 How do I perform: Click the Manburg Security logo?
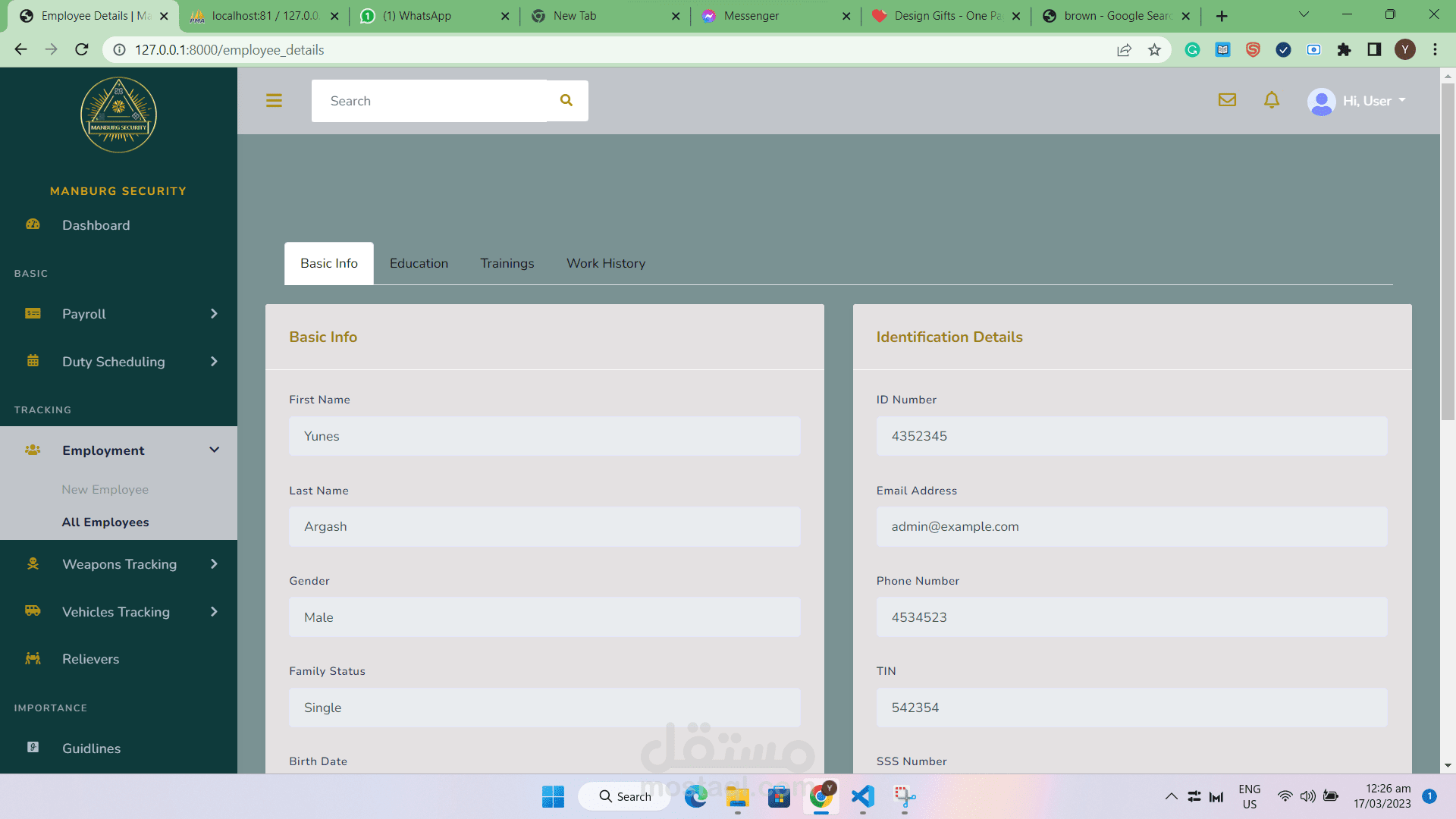(x=118, y=115)
